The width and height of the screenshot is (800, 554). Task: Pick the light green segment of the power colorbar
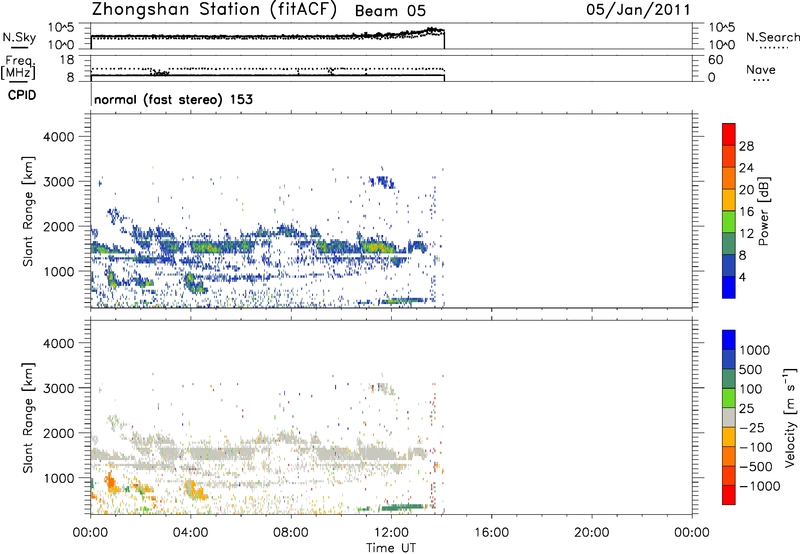click(729, 222)
